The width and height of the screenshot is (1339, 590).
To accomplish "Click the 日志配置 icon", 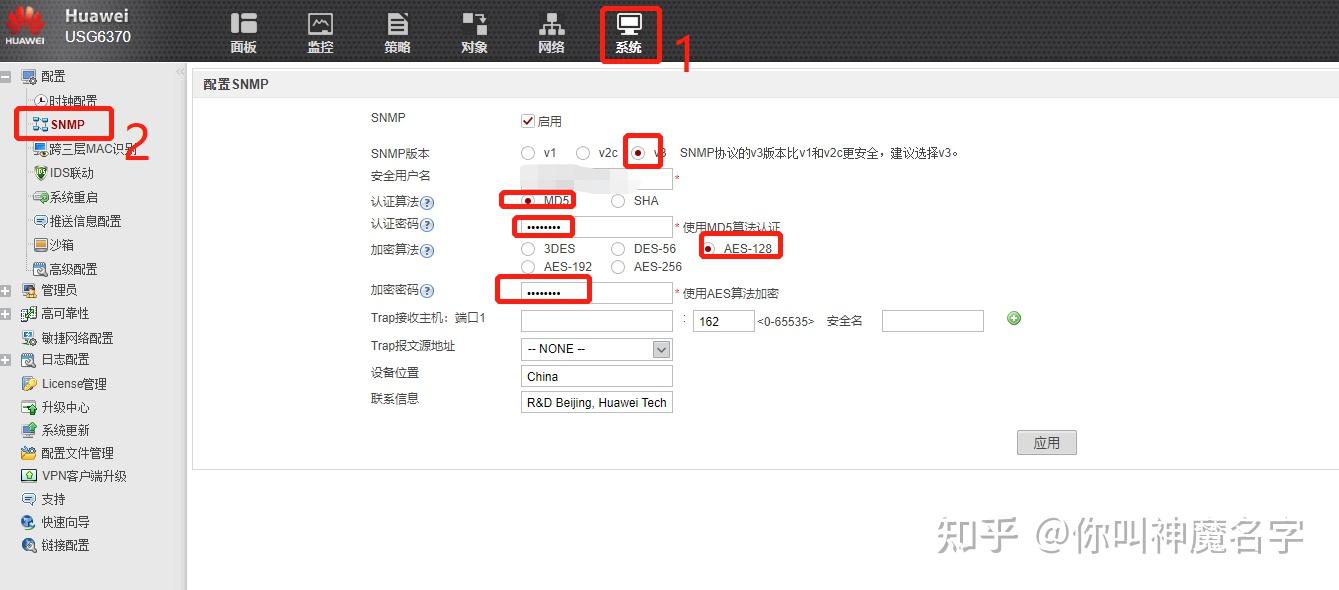I will [29, 359].
